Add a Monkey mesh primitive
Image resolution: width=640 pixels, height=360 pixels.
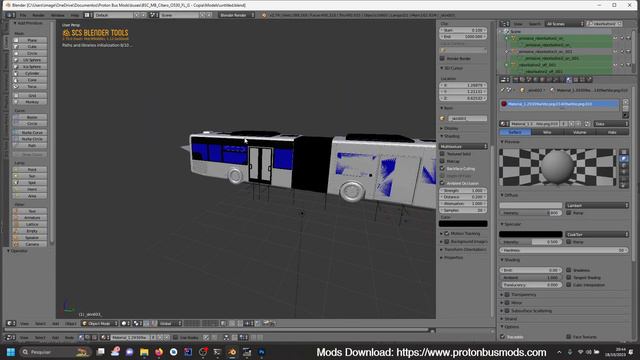point(30,102)
